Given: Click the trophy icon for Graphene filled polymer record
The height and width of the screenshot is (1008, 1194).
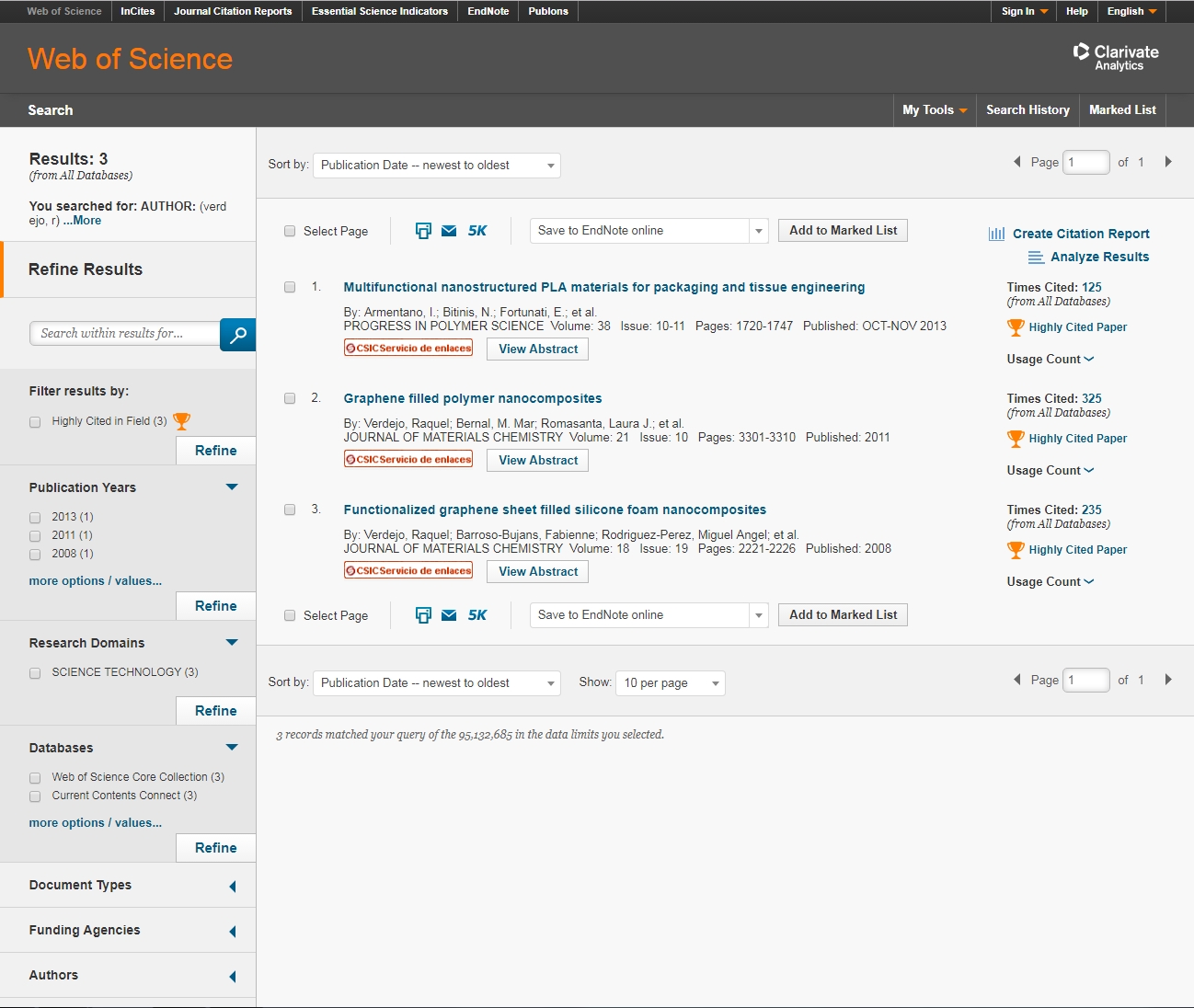Looking at the screenshot, I should click(x=1016, y=439).
